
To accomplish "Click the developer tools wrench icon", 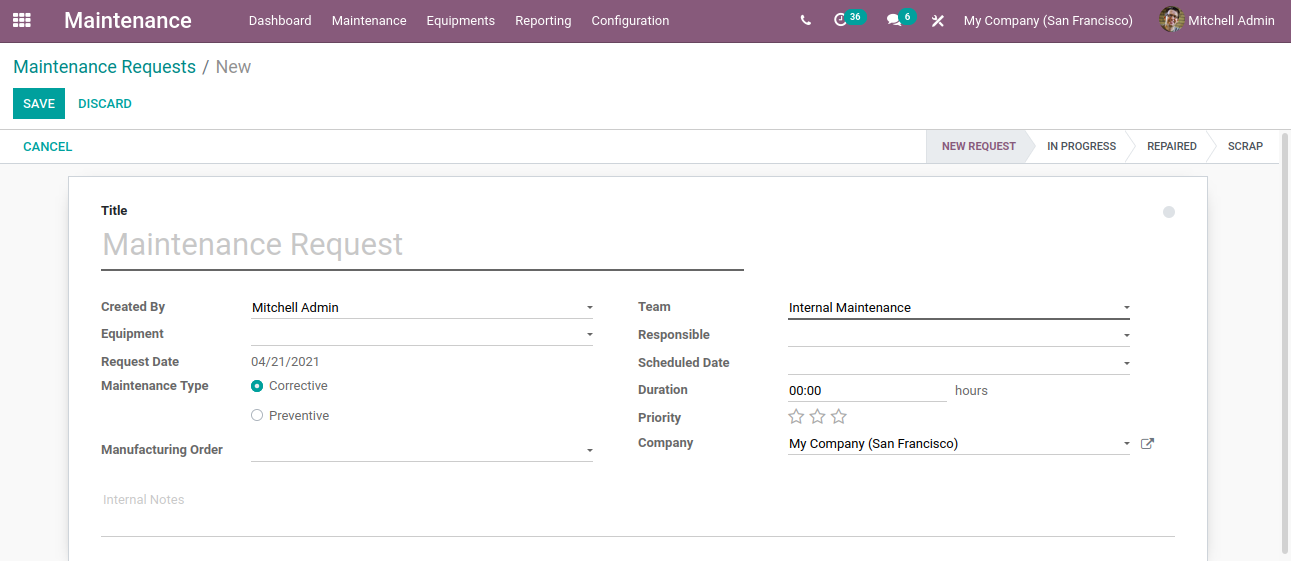I will coord(938,21).
